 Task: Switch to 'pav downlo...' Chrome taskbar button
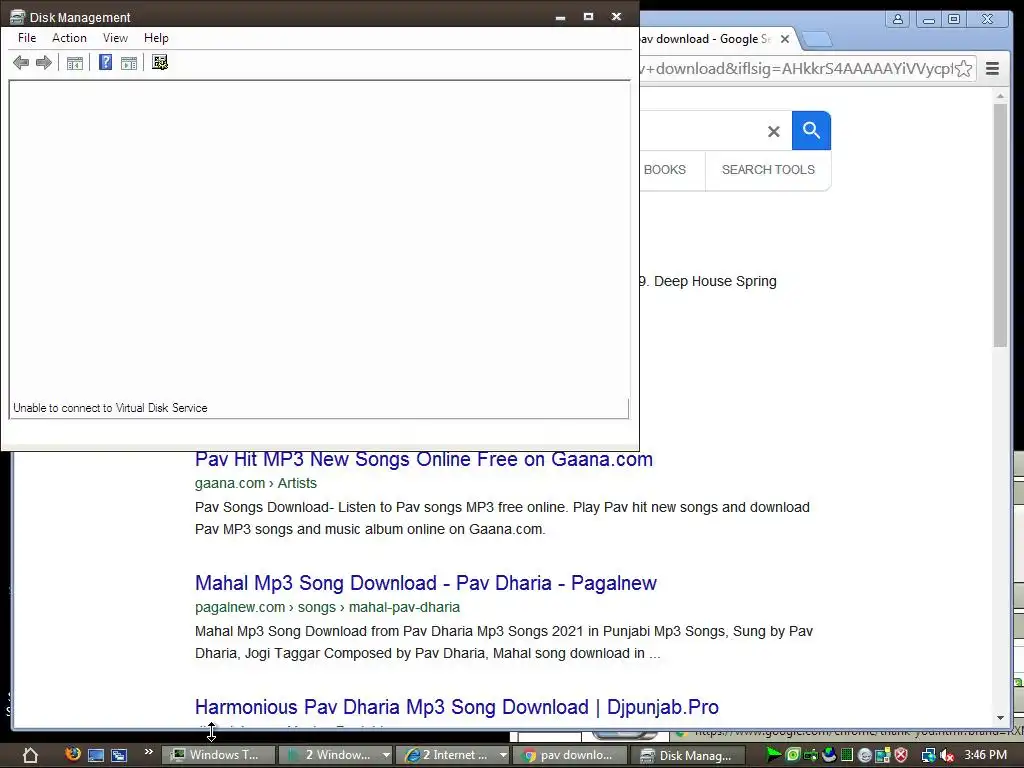[x=571, y=755]
